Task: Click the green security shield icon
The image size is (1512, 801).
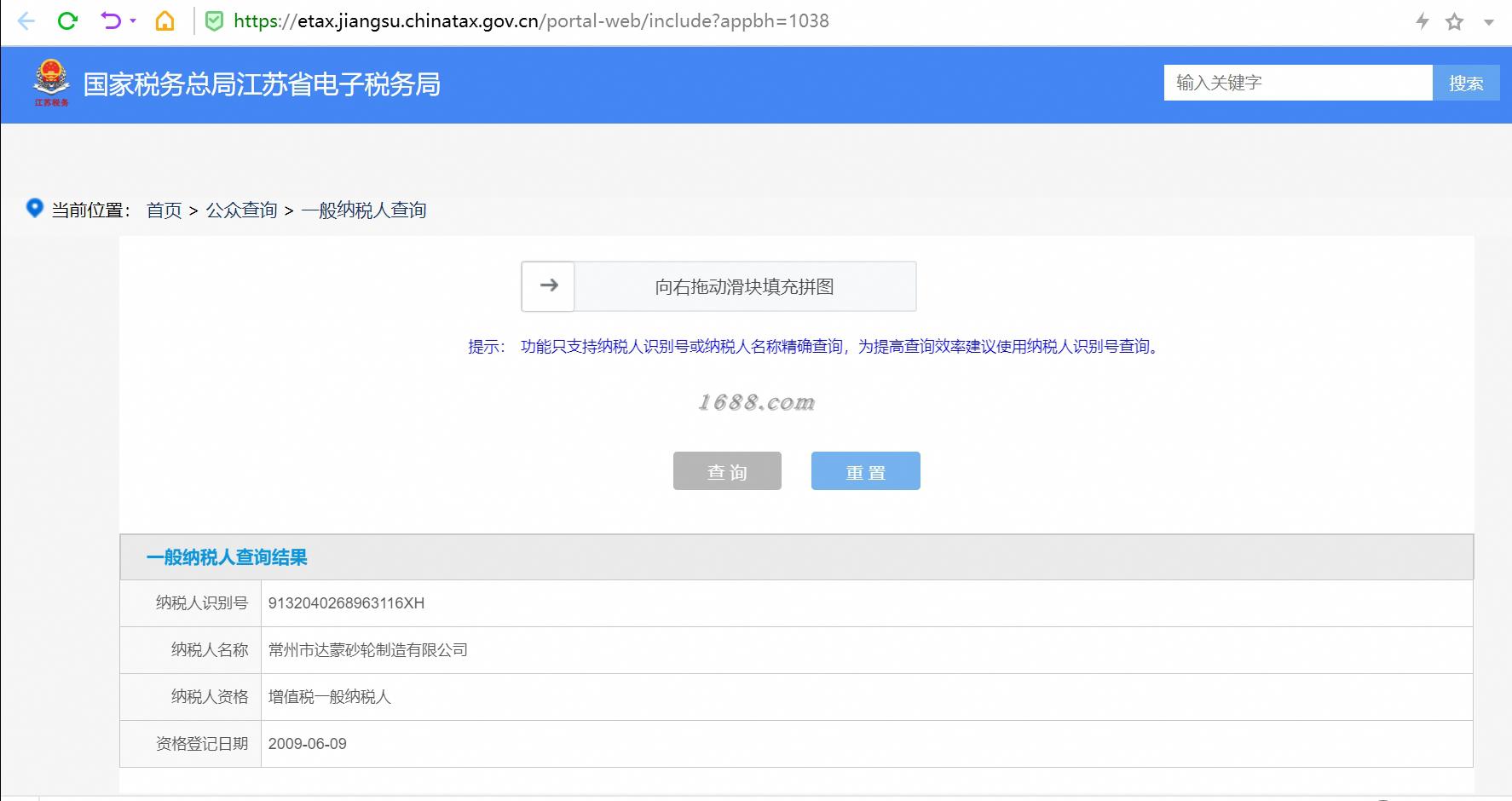Action: pos(215,21)
